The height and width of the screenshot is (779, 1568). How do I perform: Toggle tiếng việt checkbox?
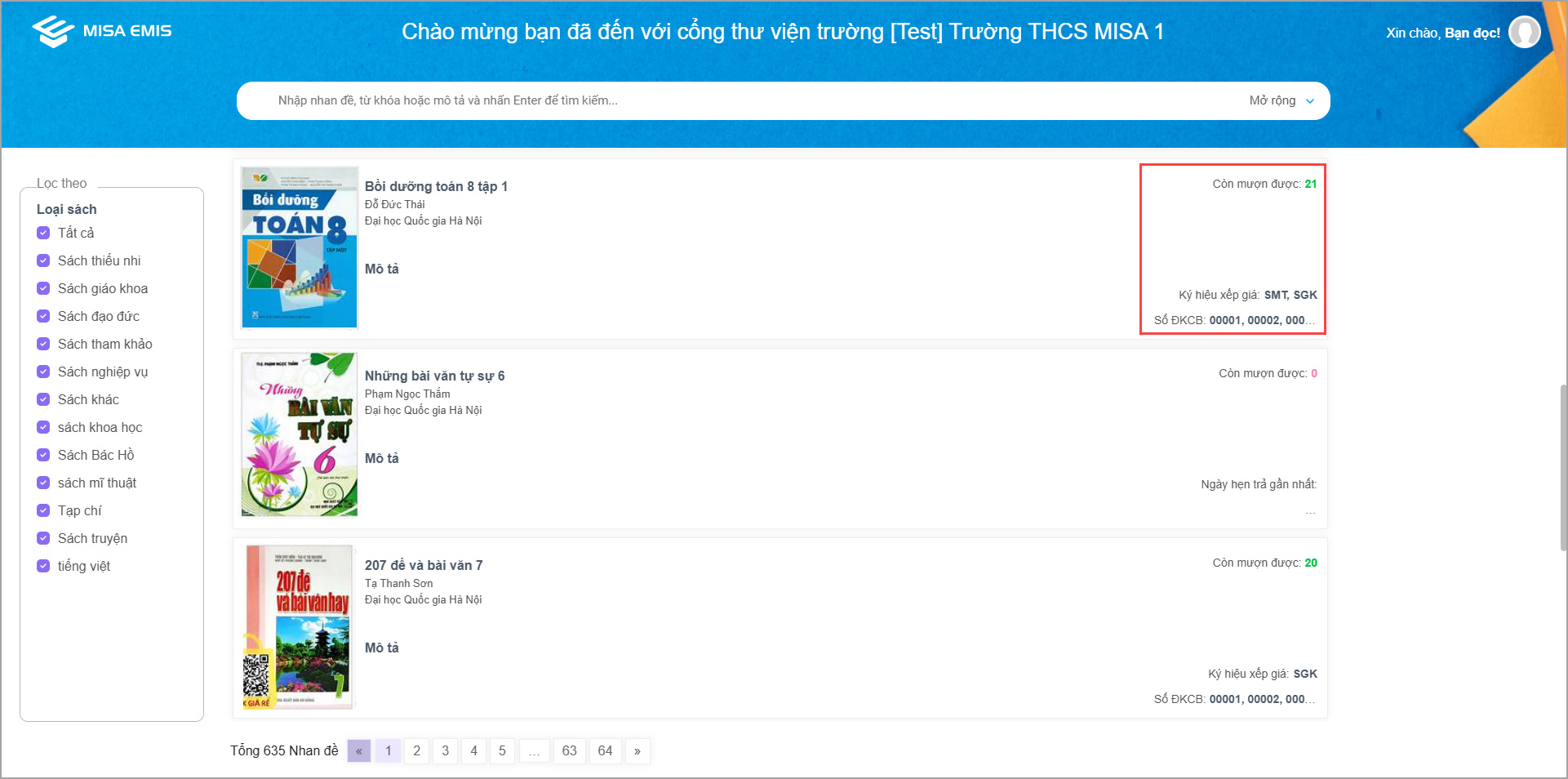pyautogui.click(x=43, y=566)
